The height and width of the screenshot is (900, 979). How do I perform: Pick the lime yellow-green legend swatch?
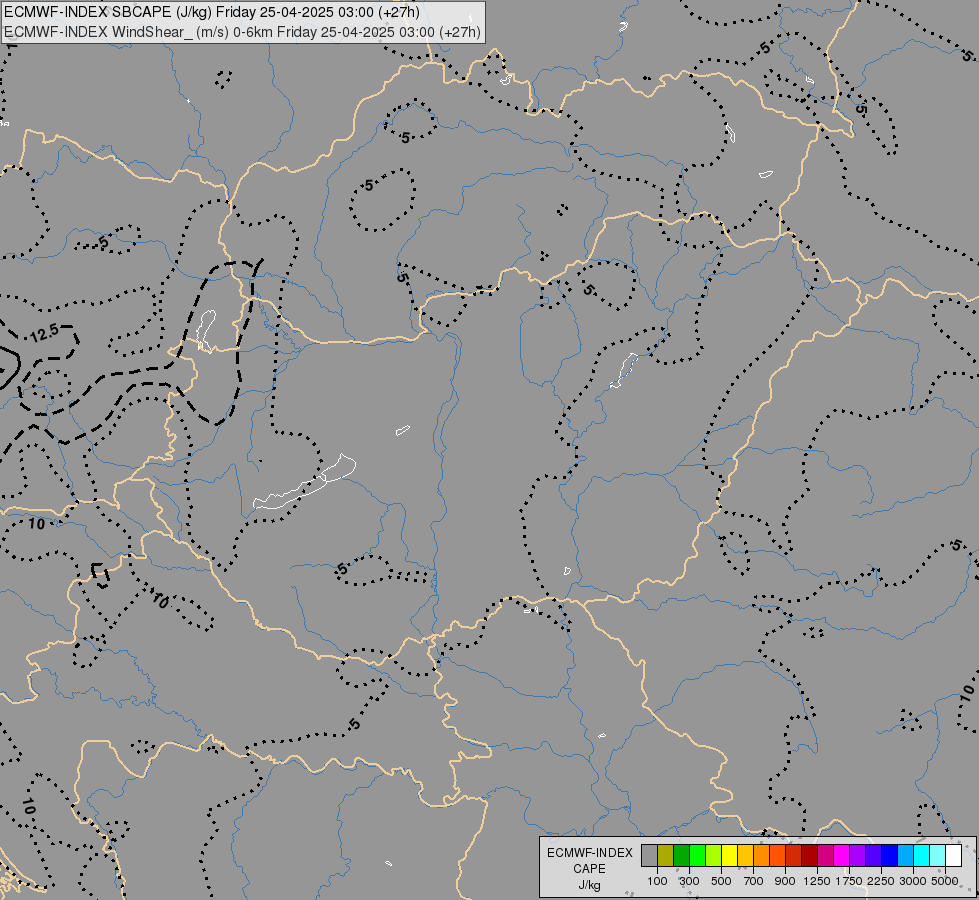[x=714, y=856]
